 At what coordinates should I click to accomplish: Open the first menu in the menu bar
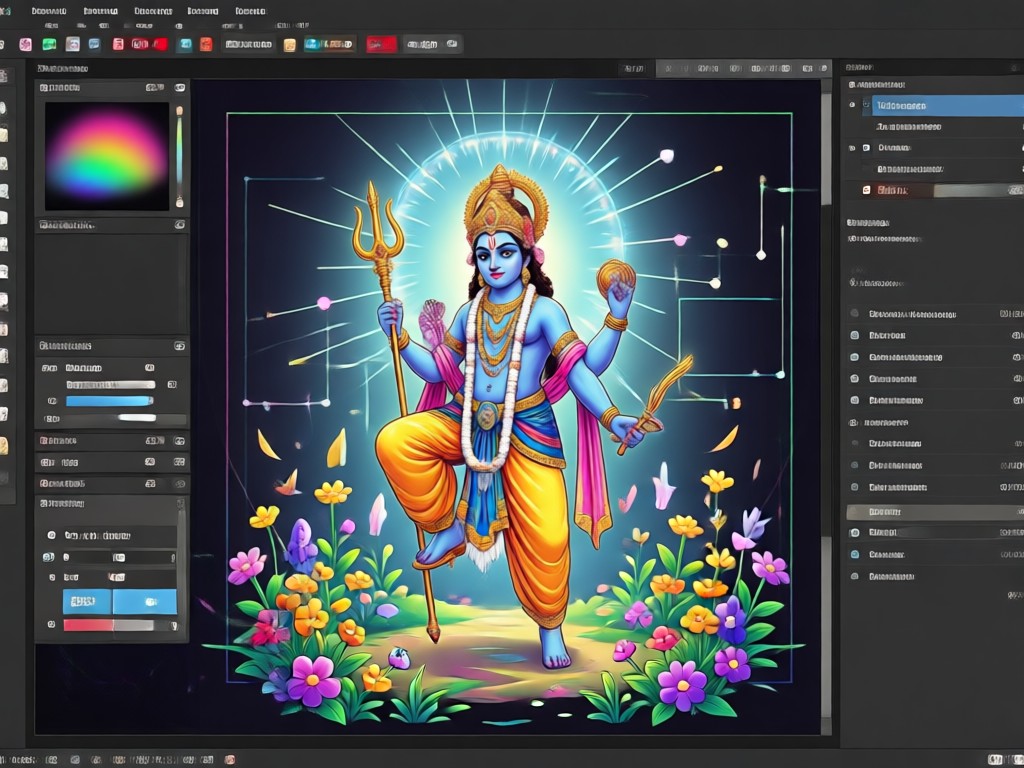49,11
